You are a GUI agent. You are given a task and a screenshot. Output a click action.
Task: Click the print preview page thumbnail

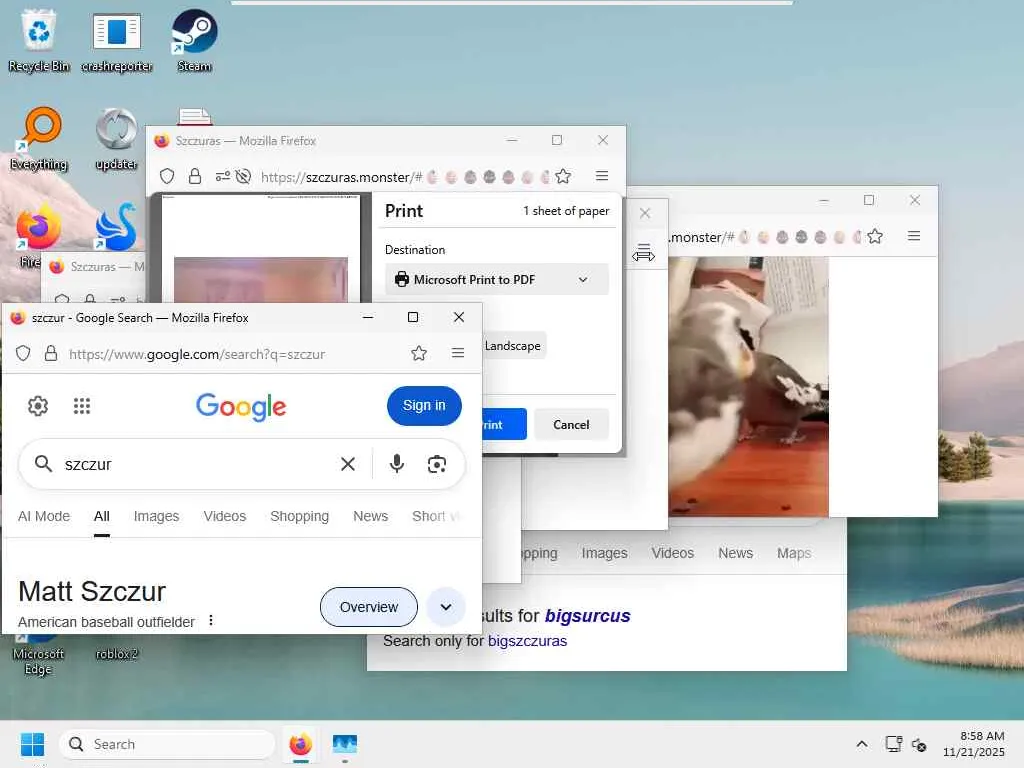(261, 248)
